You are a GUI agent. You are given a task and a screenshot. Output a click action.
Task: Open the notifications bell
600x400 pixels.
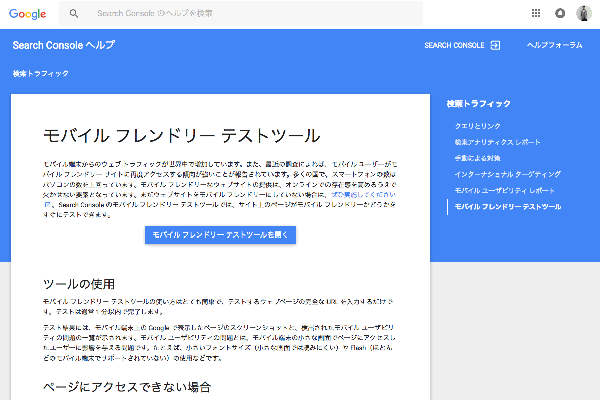pos(560,13)
